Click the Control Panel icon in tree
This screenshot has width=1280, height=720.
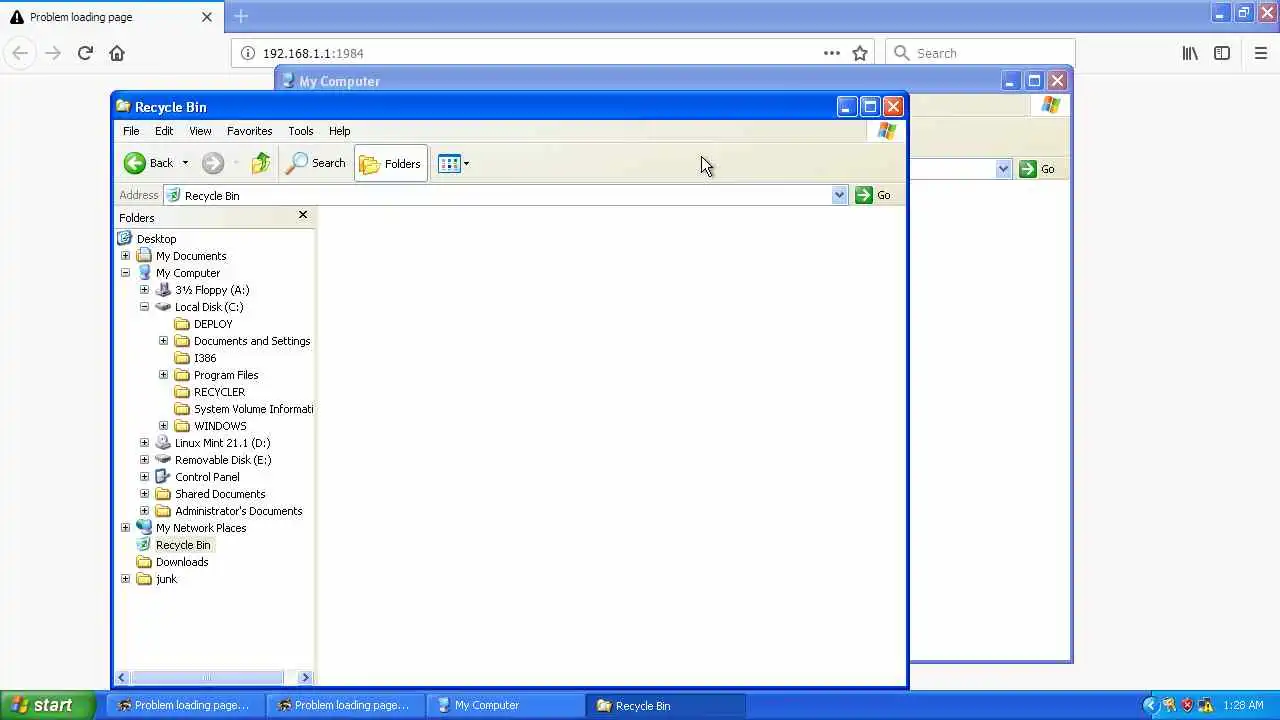tap(163, 477)
